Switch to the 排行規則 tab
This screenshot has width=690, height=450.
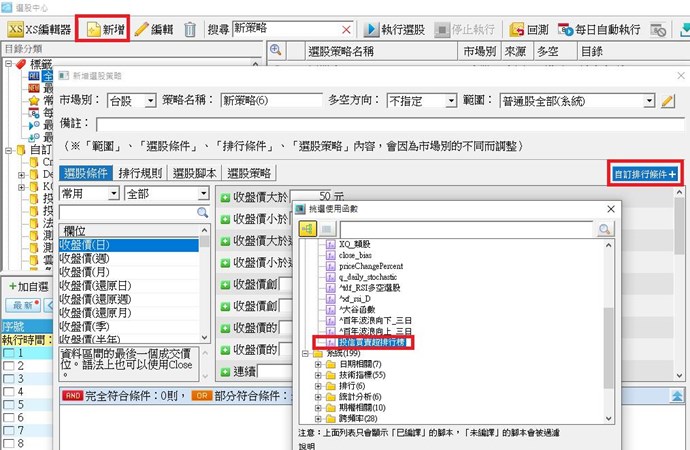tap(142, 173)
